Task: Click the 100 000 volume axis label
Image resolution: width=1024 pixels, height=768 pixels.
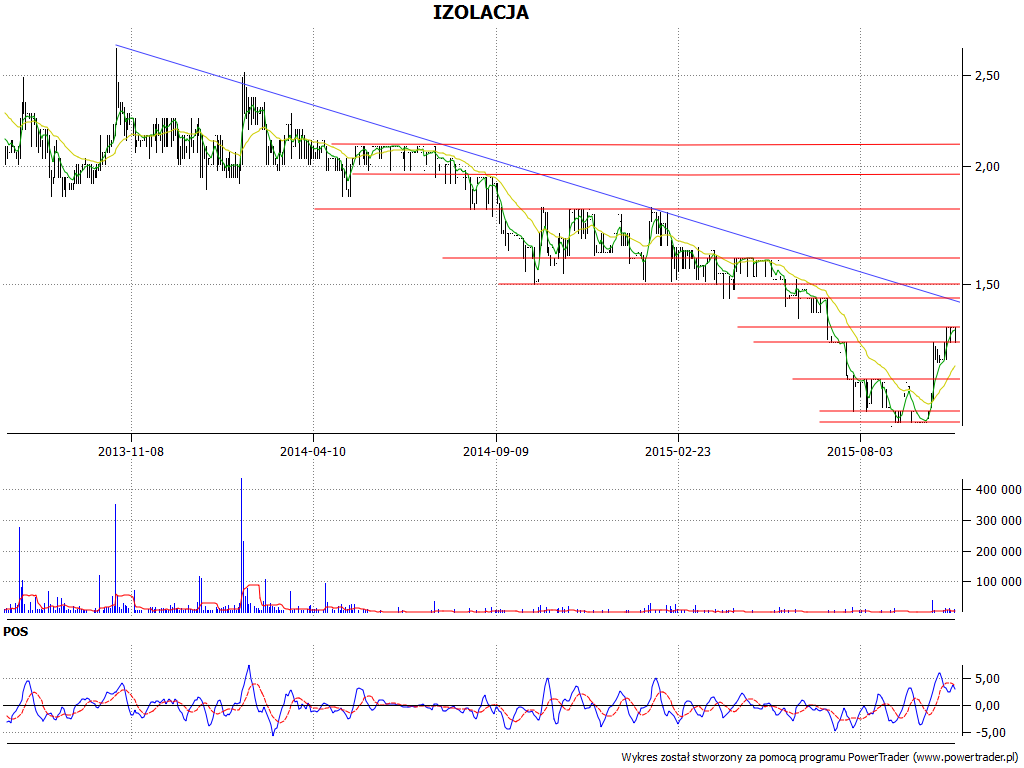Action: point(998,582)
